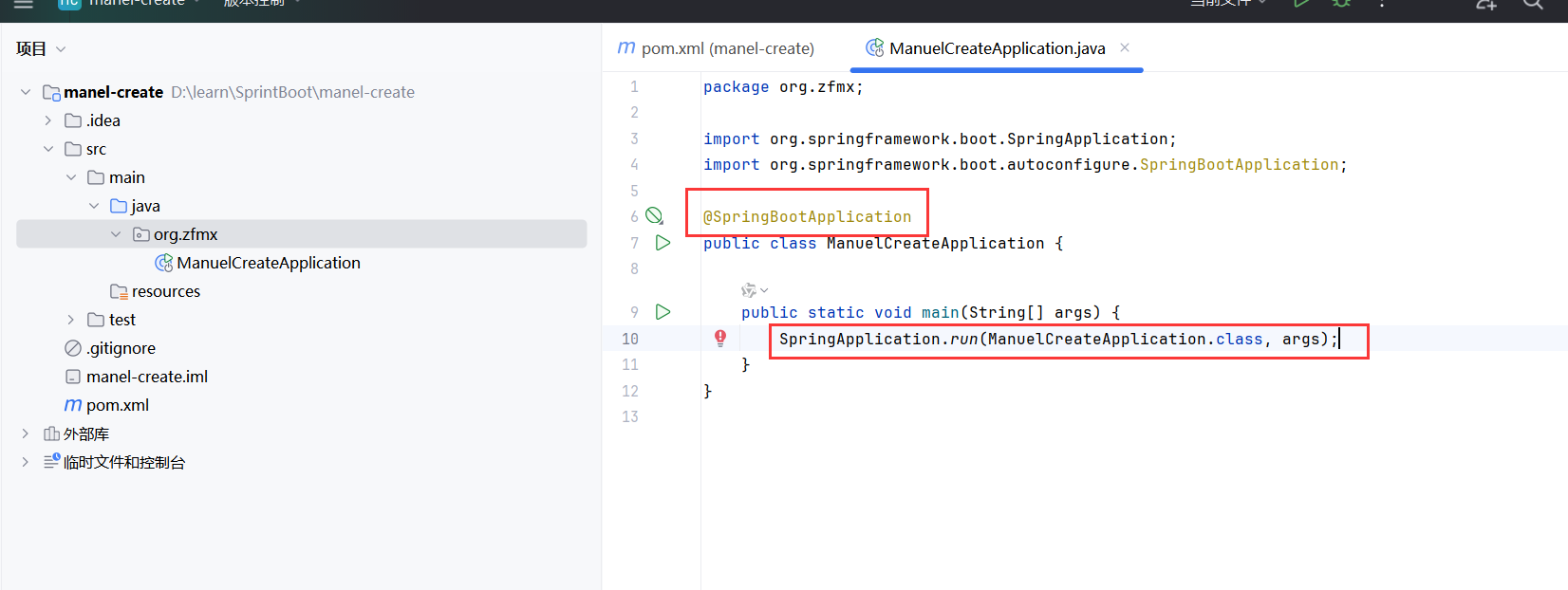Expand the 临时文件和控制台 node
This screenshot has width=1568, height=590.
(x=26, y=462)
